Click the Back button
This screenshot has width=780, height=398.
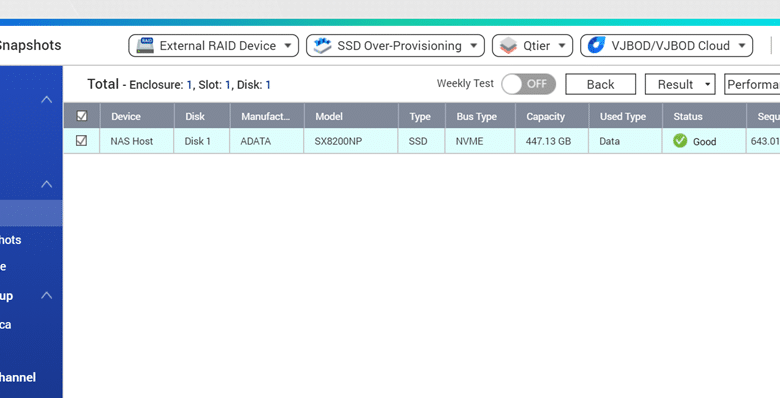tap(600, 84)
